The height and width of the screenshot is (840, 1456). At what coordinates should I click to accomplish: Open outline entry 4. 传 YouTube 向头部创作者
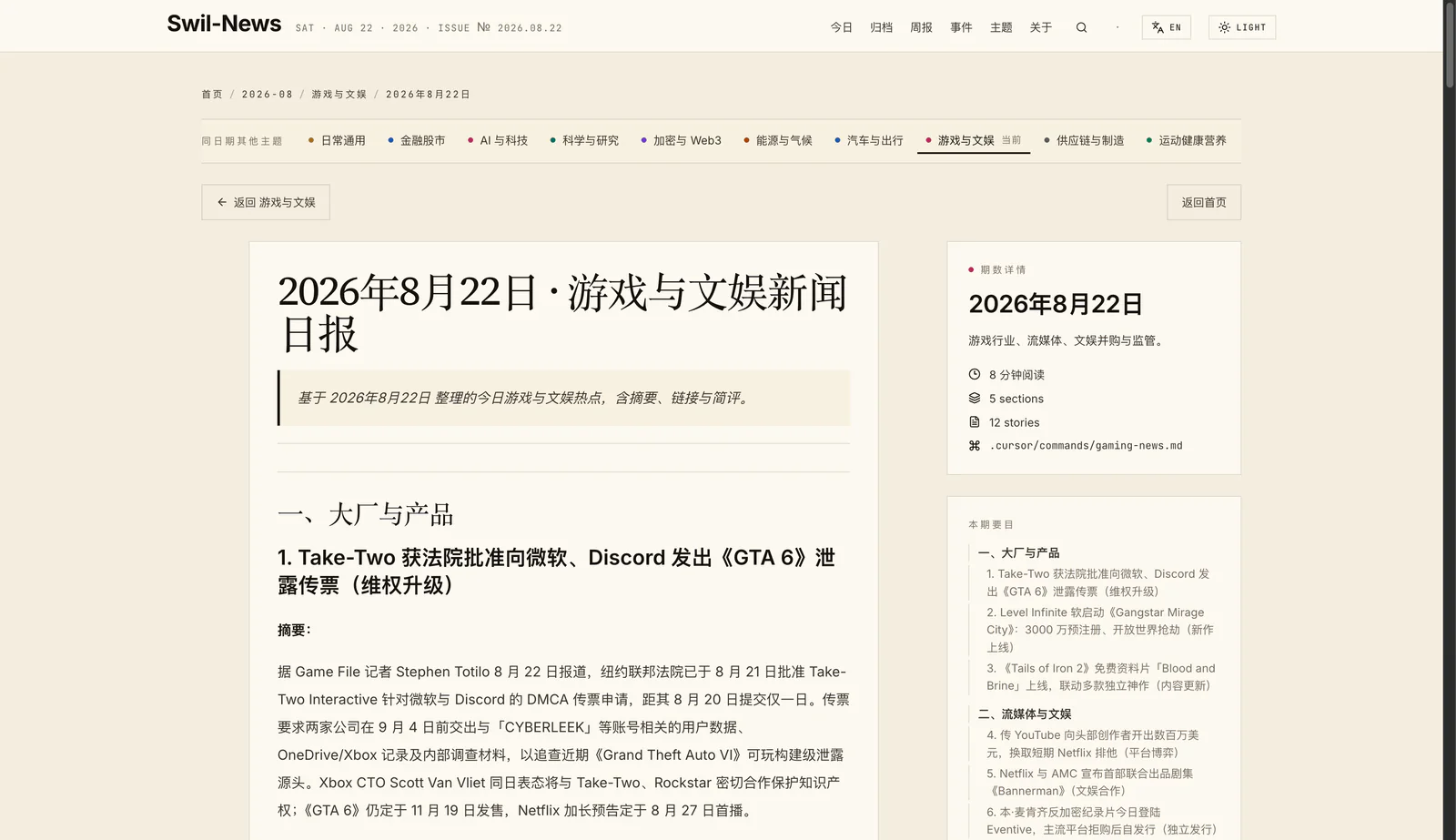click(x=1092, y=744)
